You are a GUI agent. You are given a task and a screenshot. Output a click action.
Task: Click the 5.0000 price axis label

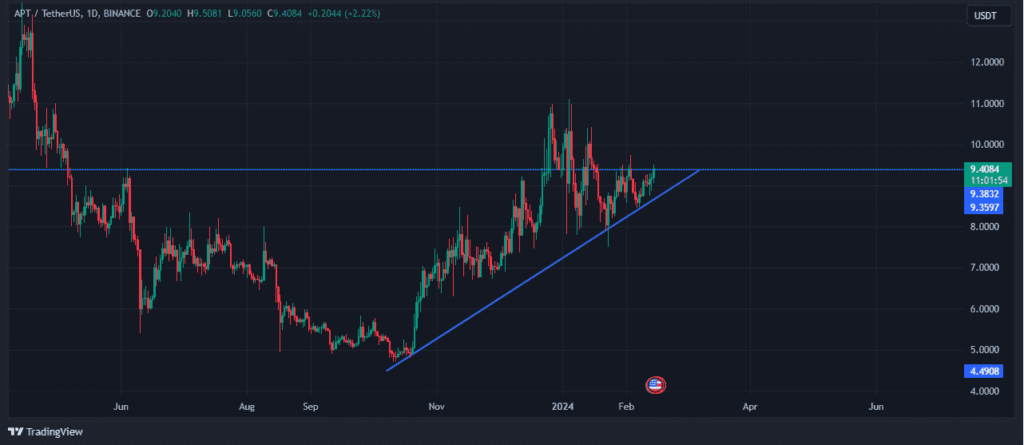pos(984,350)
